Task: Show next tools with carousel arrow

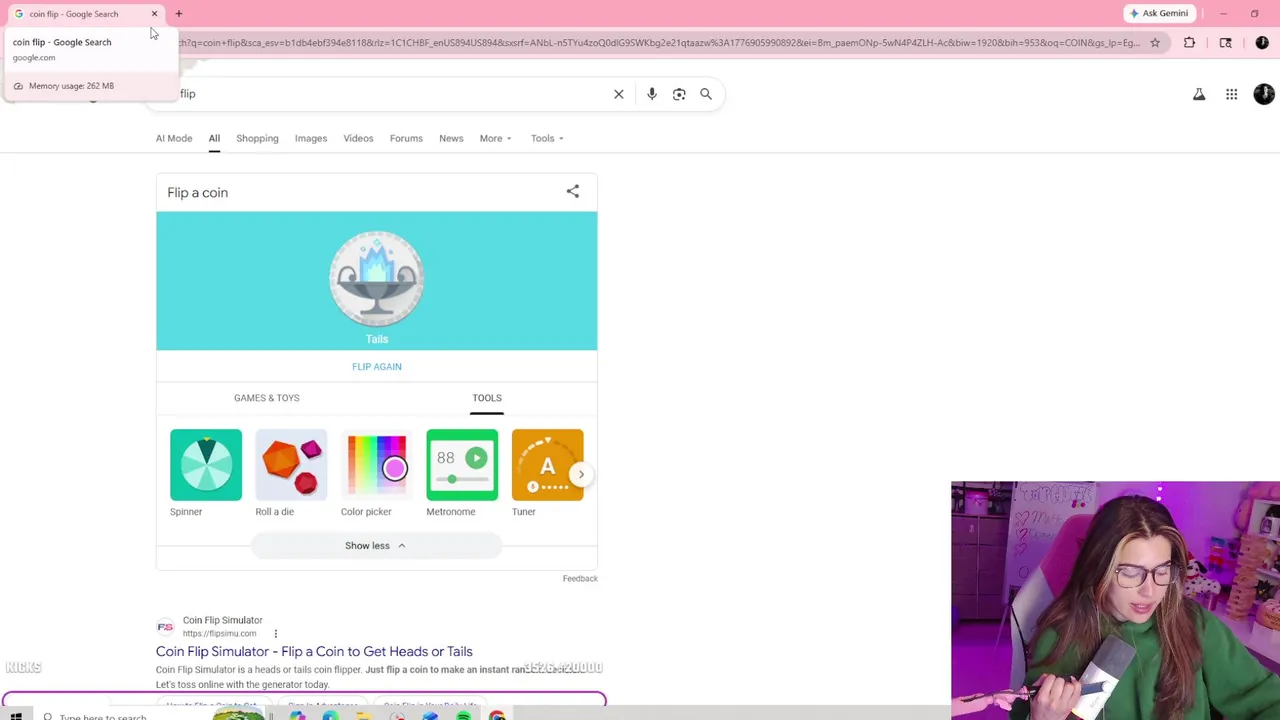Action: 581,474
